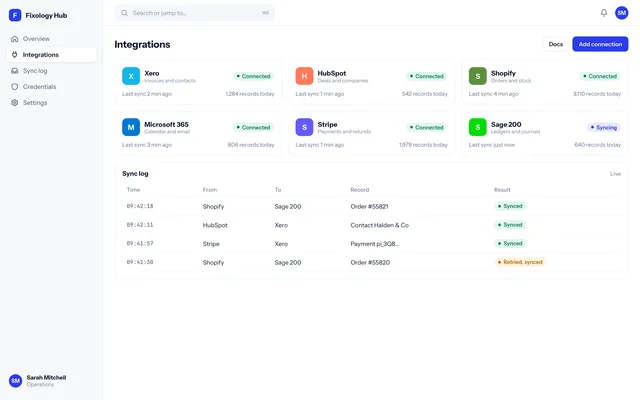Open the Xero card title

point(152,73)
